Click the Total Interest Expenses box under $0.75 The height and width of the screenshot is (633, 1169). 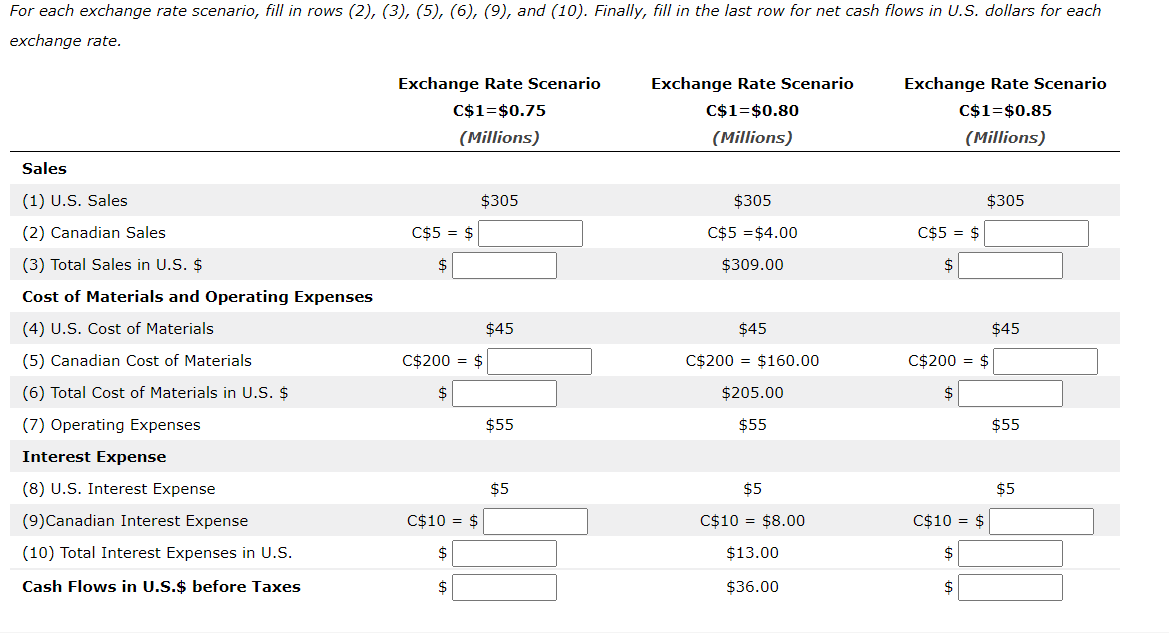pos(504,552)
